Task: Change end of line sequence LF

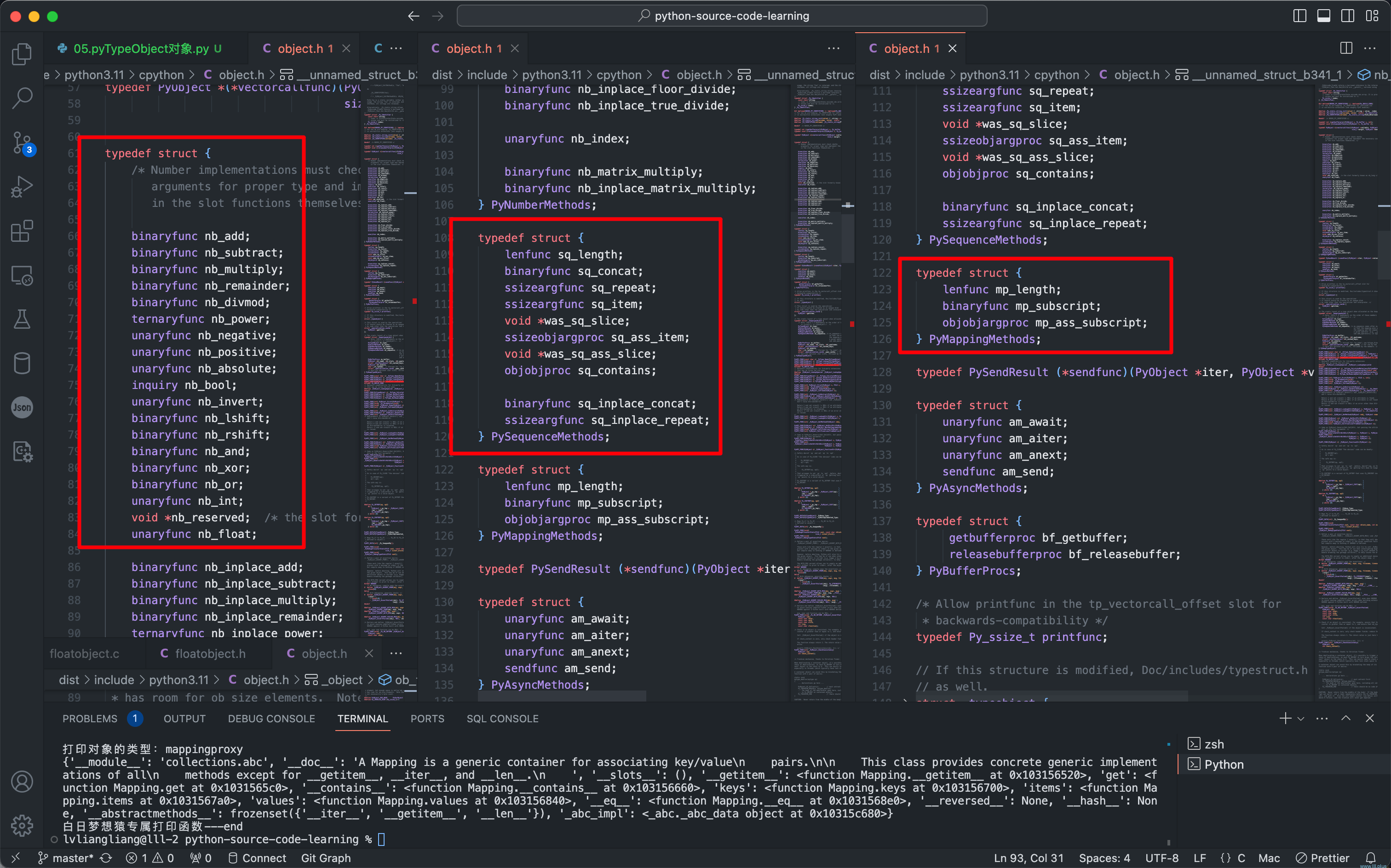Action: (1199, 858)
